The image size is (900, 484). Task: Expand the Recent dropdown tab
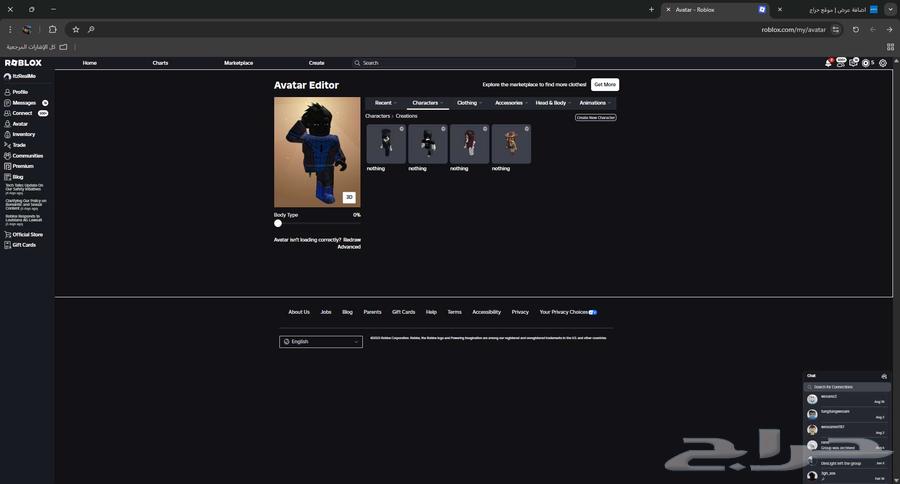point(386,103)
